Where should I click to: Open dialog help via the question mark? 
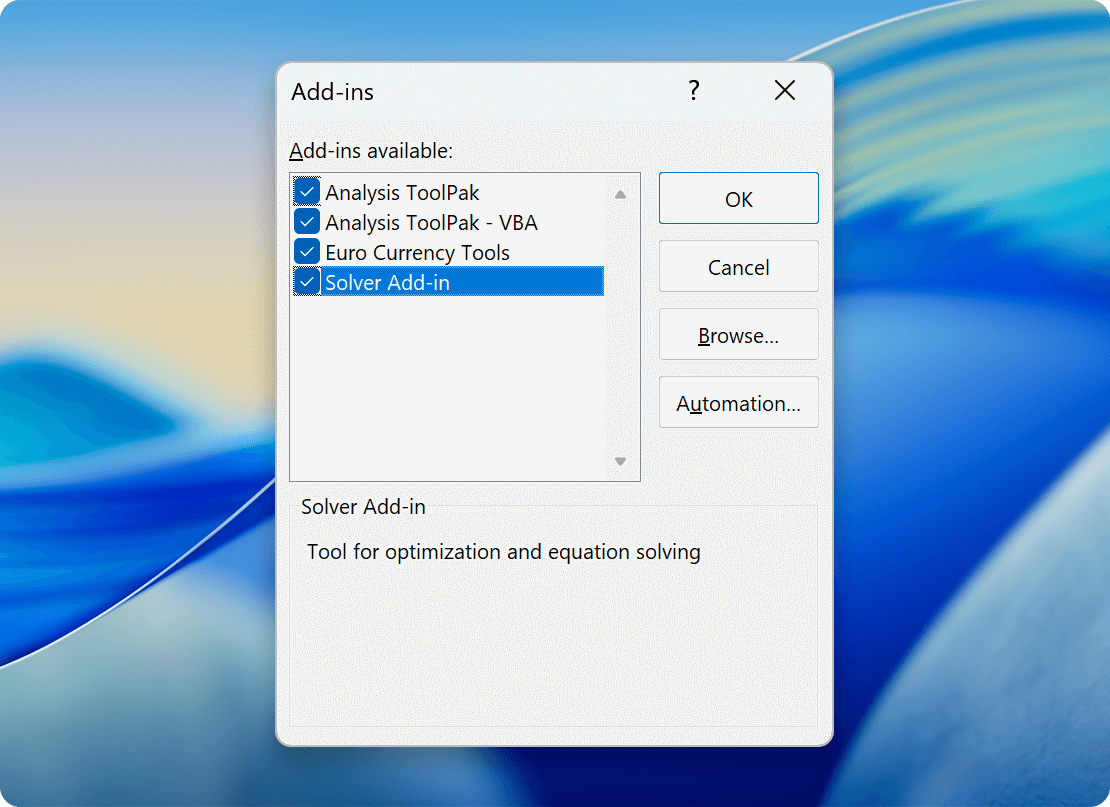coord(693,91)
